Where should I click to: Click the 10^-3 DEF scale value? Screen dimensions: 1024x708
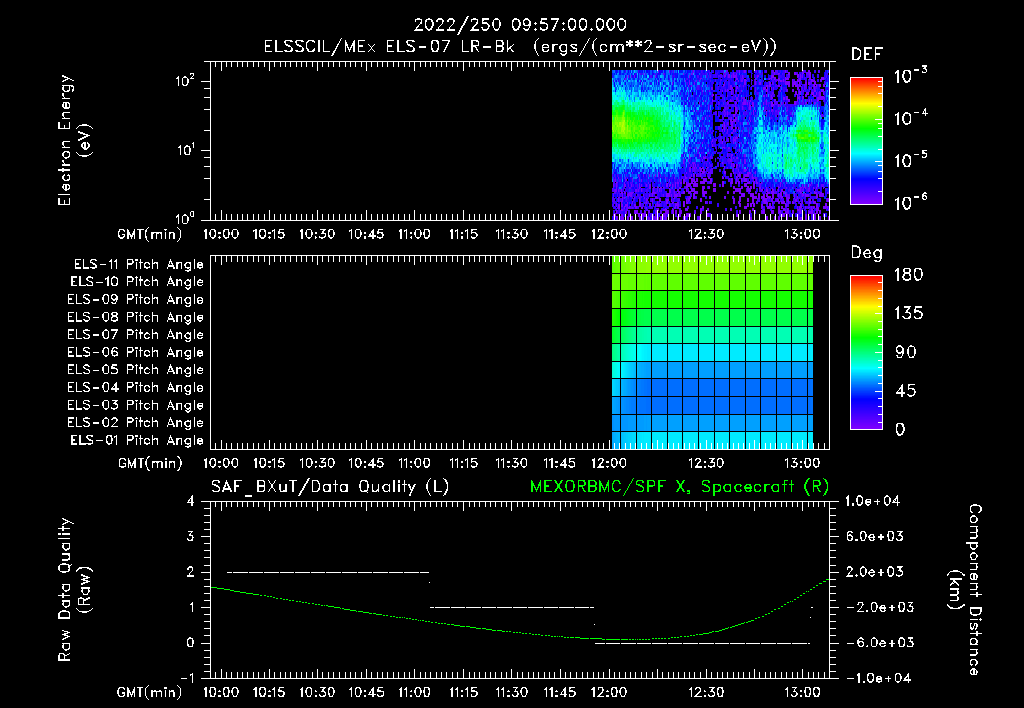pos(910,76)
